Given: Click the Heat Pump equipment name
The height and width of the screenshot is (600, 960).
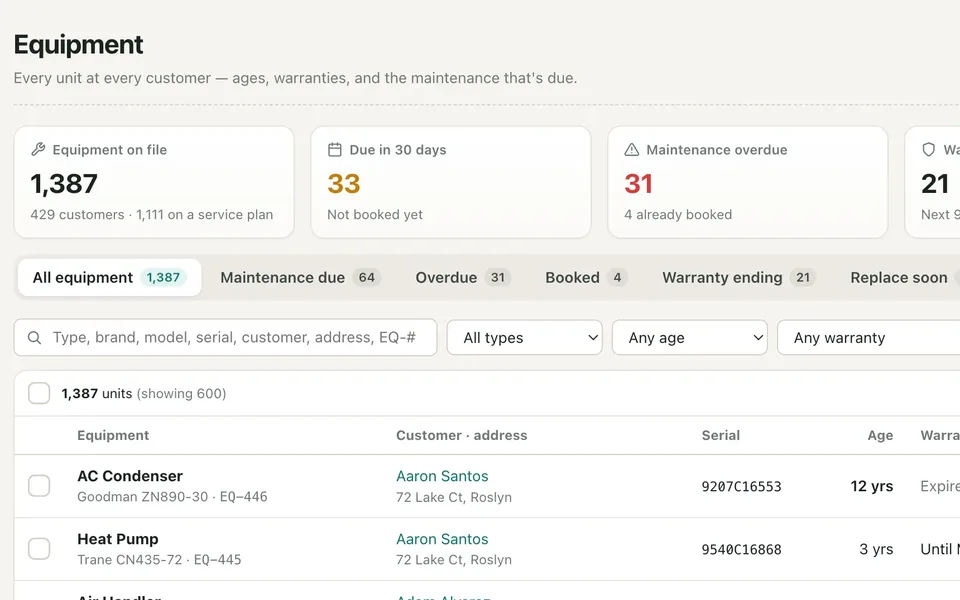Looking at the screenshot, I should [x=118, y=539].
